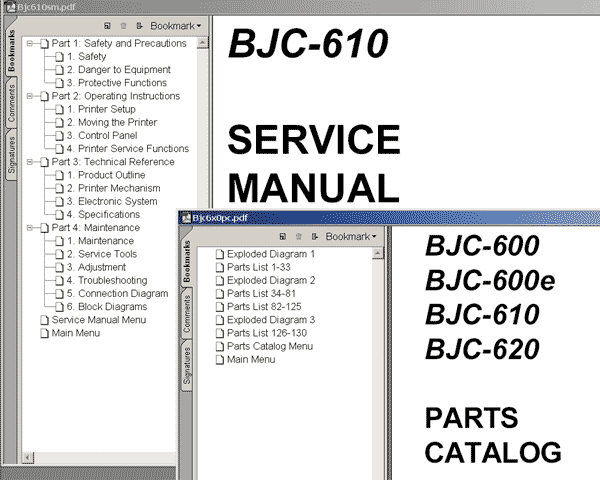Click expand current bookmark icon in Bjc6x0pc toolbar
The width and height of the screenshot is (600, 480).
[x=315, y=237]
